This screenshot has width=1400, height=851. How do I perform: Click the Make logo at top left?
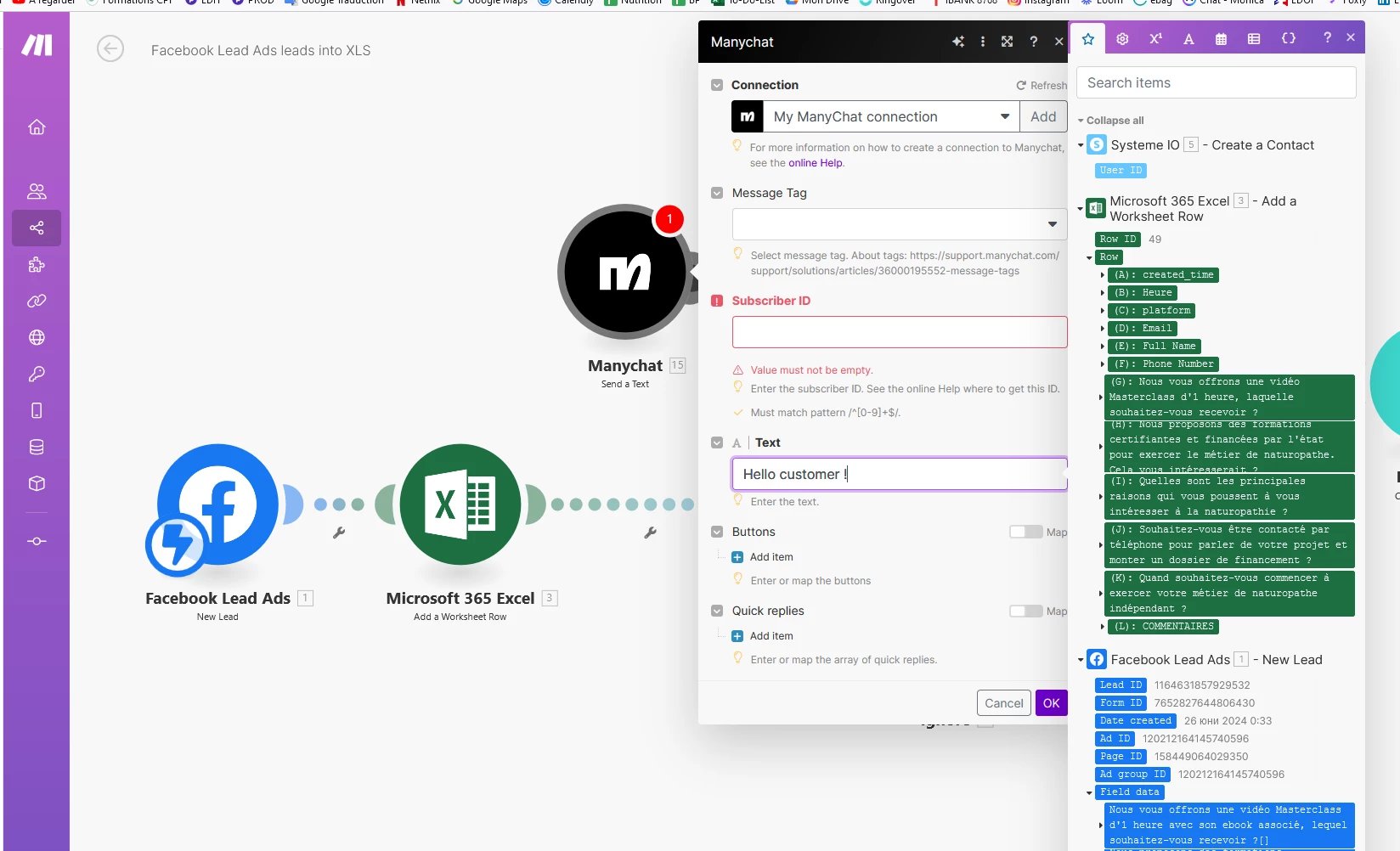[x=37, y=45]
